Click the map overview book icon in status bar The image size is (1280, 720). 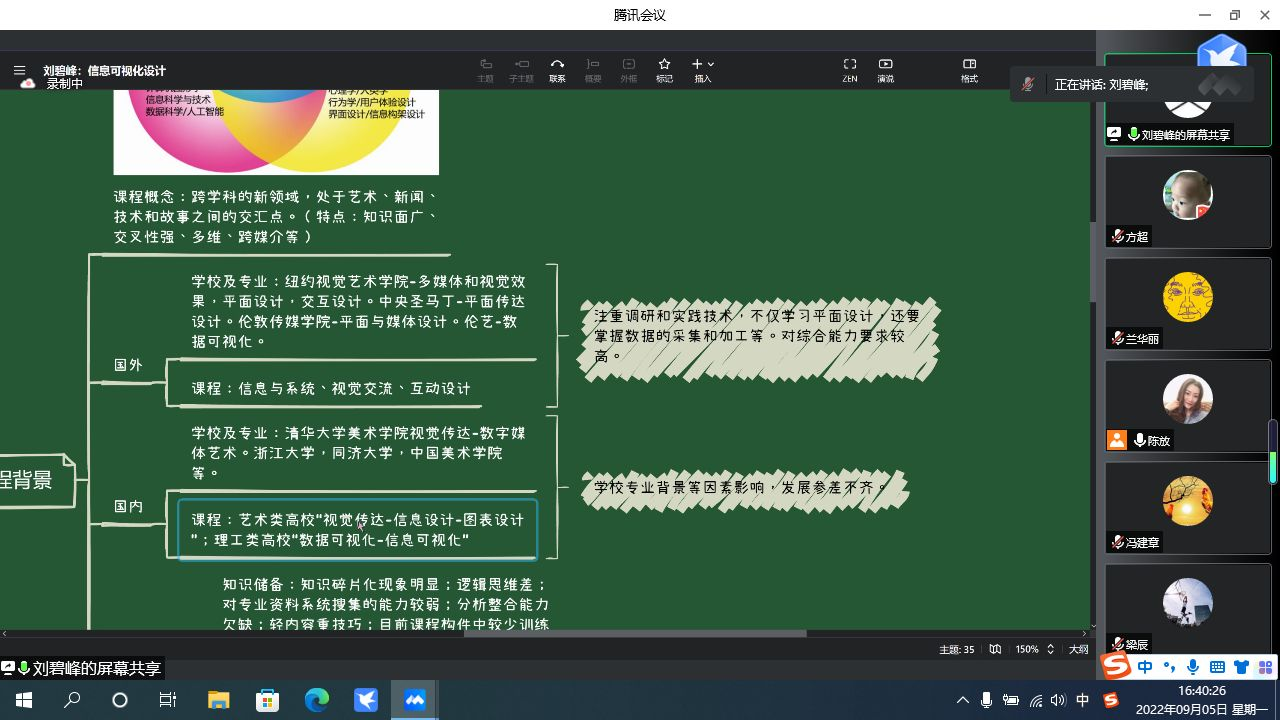pos(995,649)
